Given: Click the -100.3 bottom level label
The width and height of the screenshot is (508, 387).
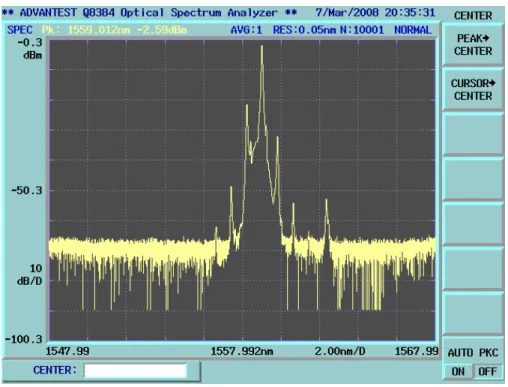Looking at the screenshot, I should coord(24,339).
